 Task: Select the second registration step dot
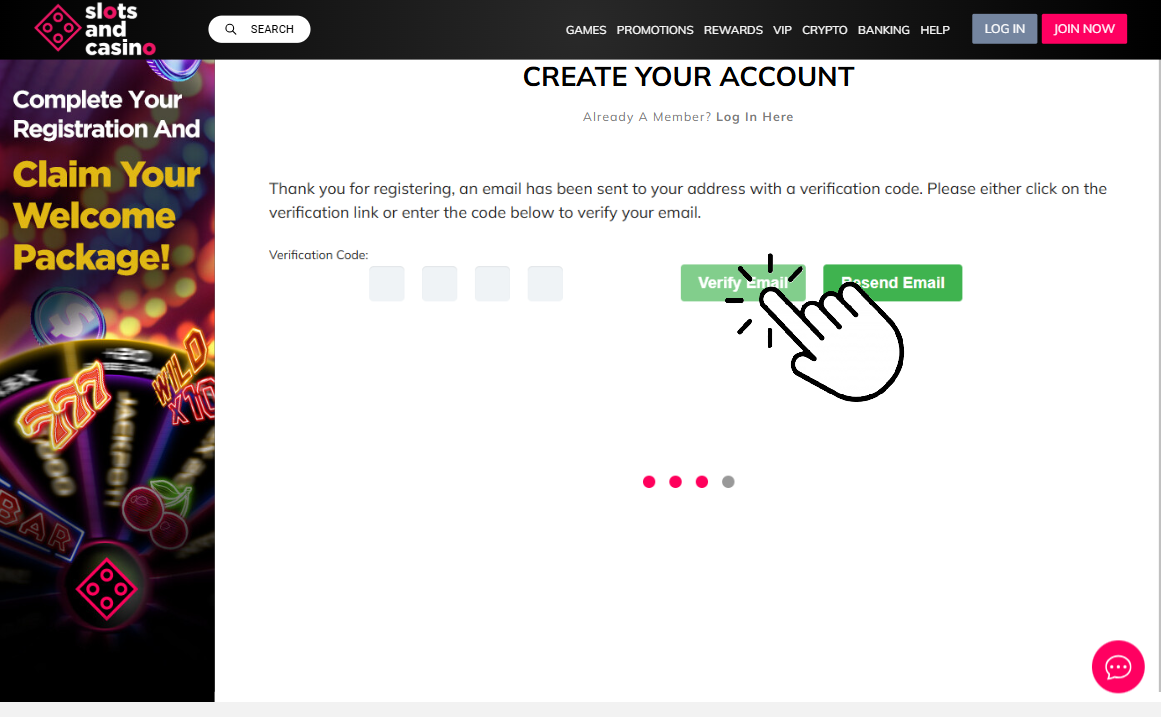tap(675, 482)
